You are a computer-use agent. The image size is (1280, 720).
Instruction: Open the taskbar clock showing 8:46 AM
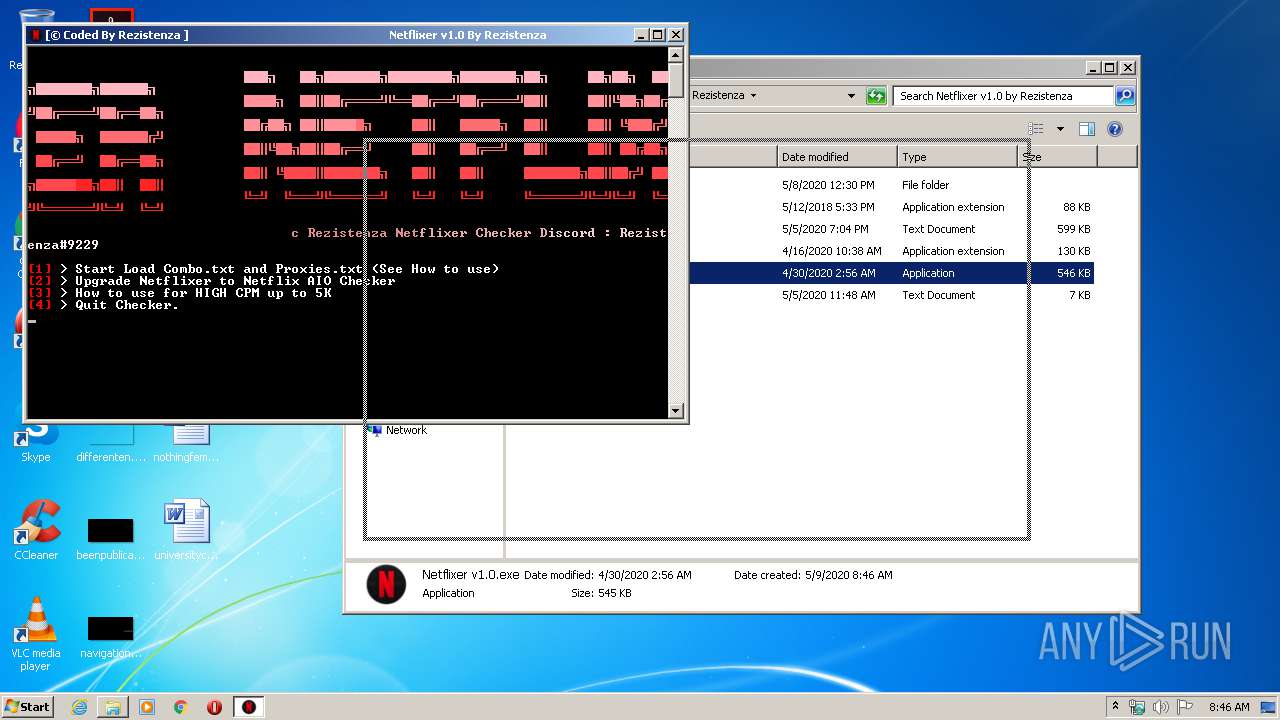click(x=1229, y=707)
